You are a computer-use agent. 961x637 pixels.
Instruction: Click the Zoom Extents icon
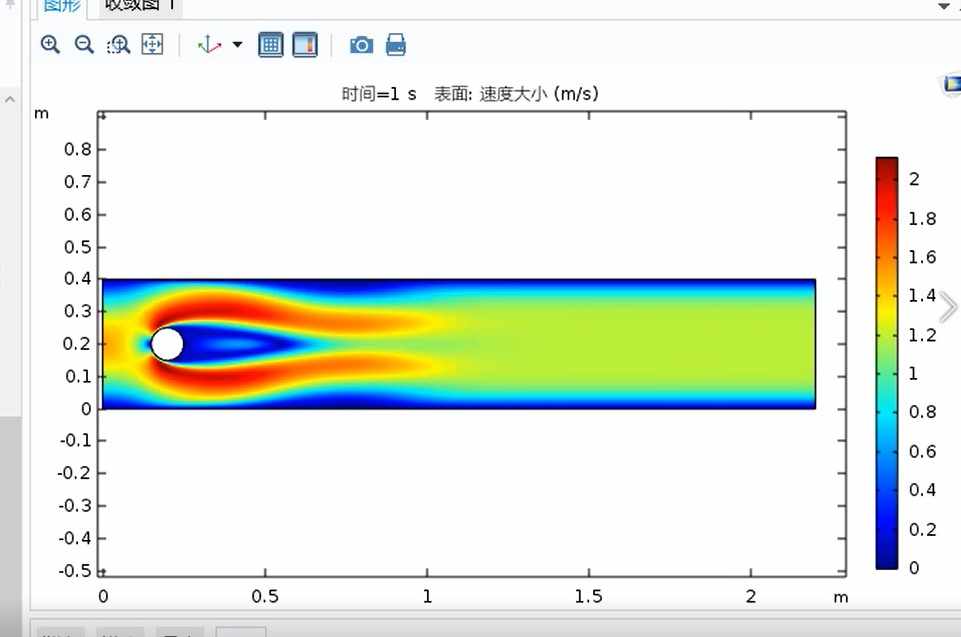152,44
